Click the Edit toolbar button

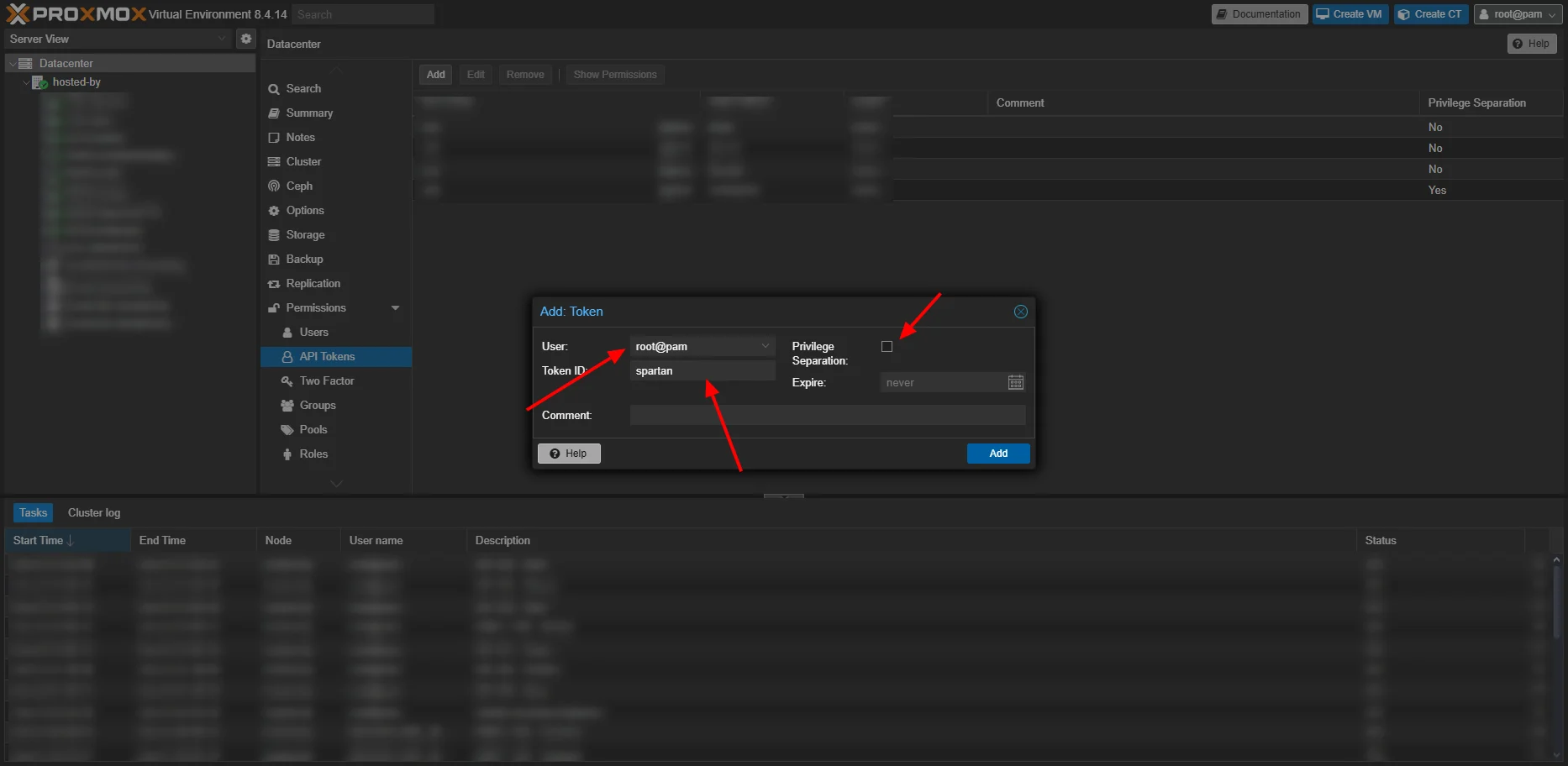point(476,75)
